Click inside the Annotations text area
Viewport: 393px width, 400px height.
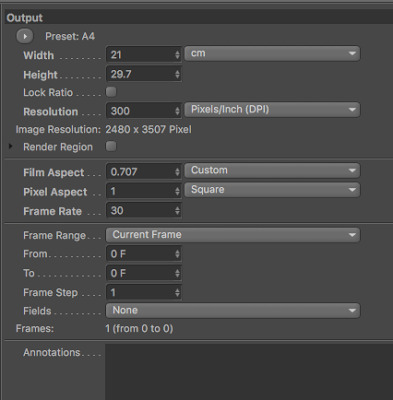pyautogui.click(x=249, y=372)
